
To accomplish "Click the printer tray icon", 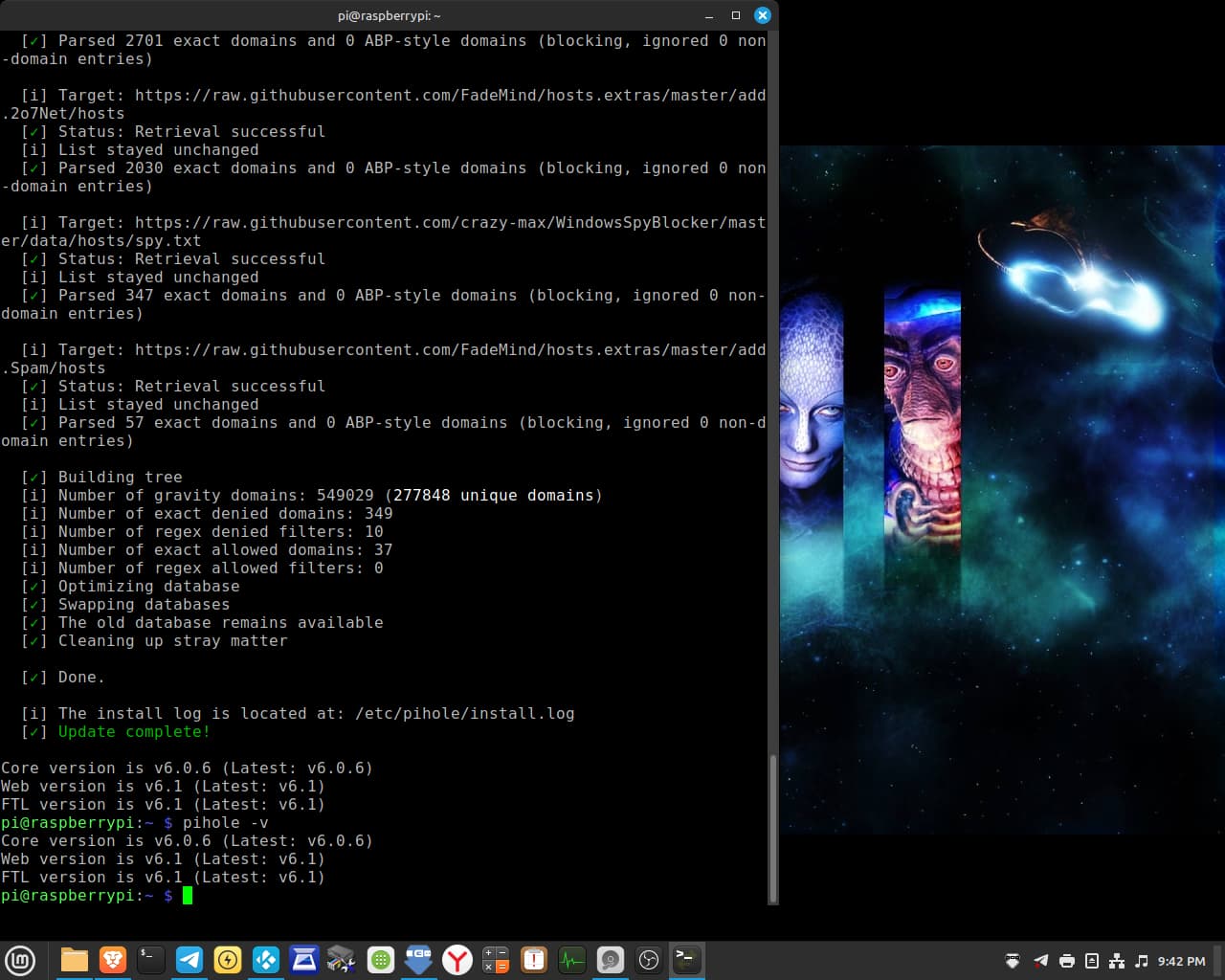I will tap(1066, 961).
